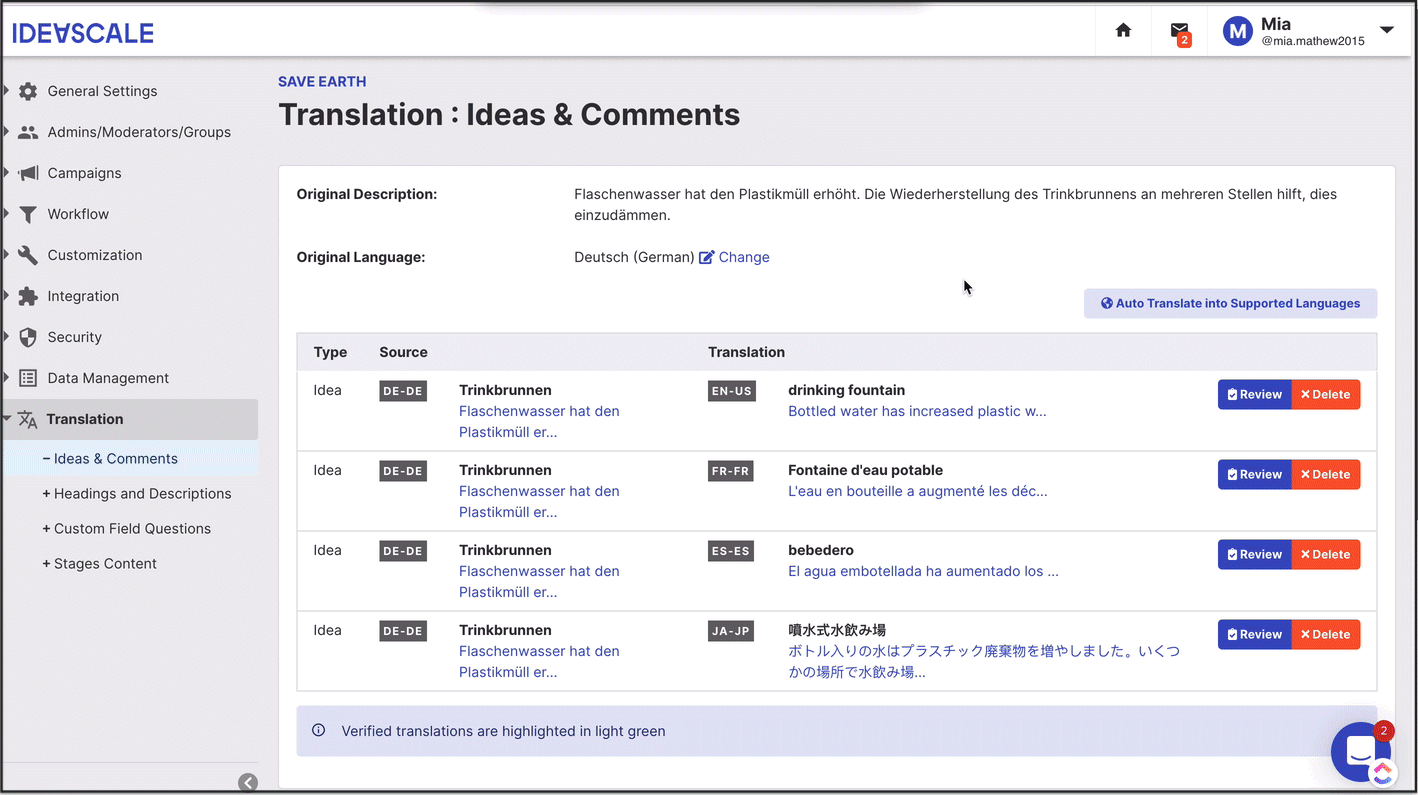The width and height of the screenshot is (1418, 795).
Task: Click 'bebedero' translation title
Action: (x=821, y=550)
